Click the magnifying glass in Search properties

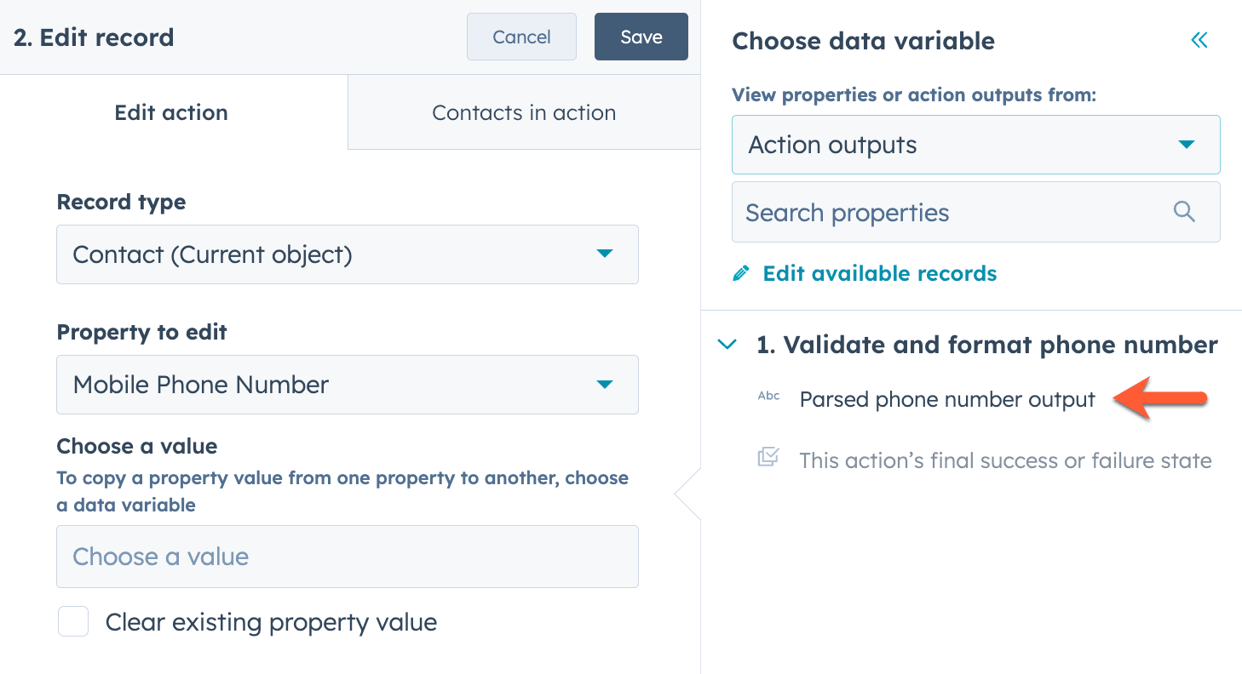[x=1184, y=211]
